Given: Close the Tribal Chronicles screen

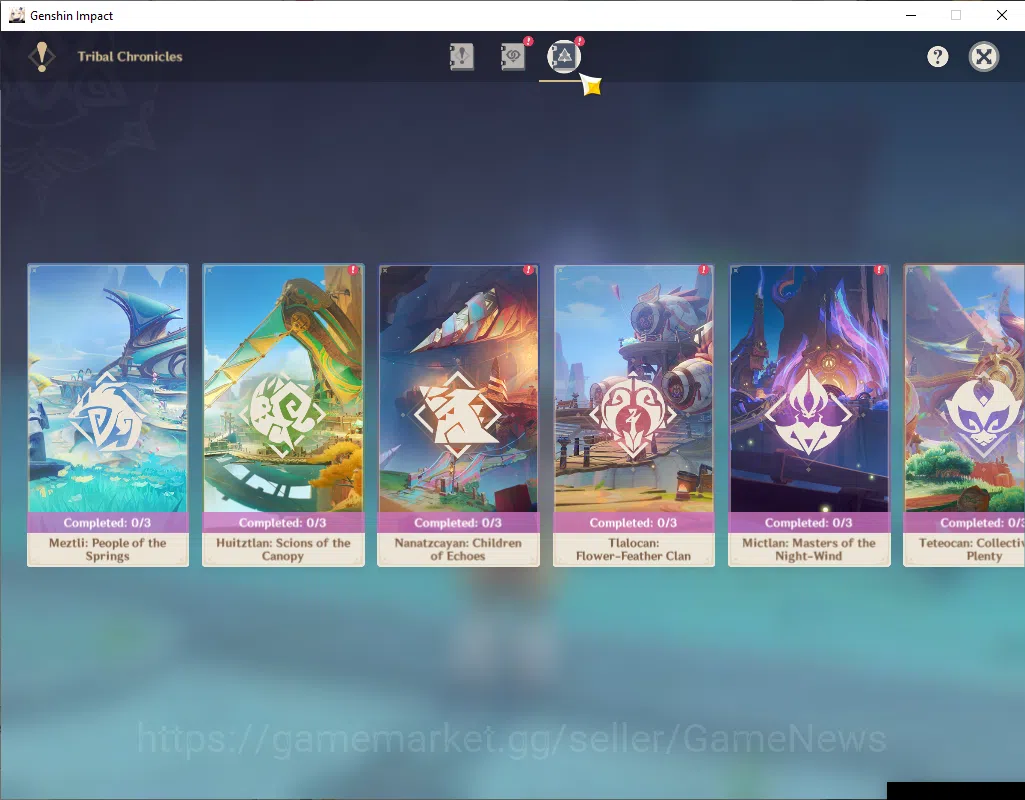Looking at the screenshot, I should coord(983,57).
